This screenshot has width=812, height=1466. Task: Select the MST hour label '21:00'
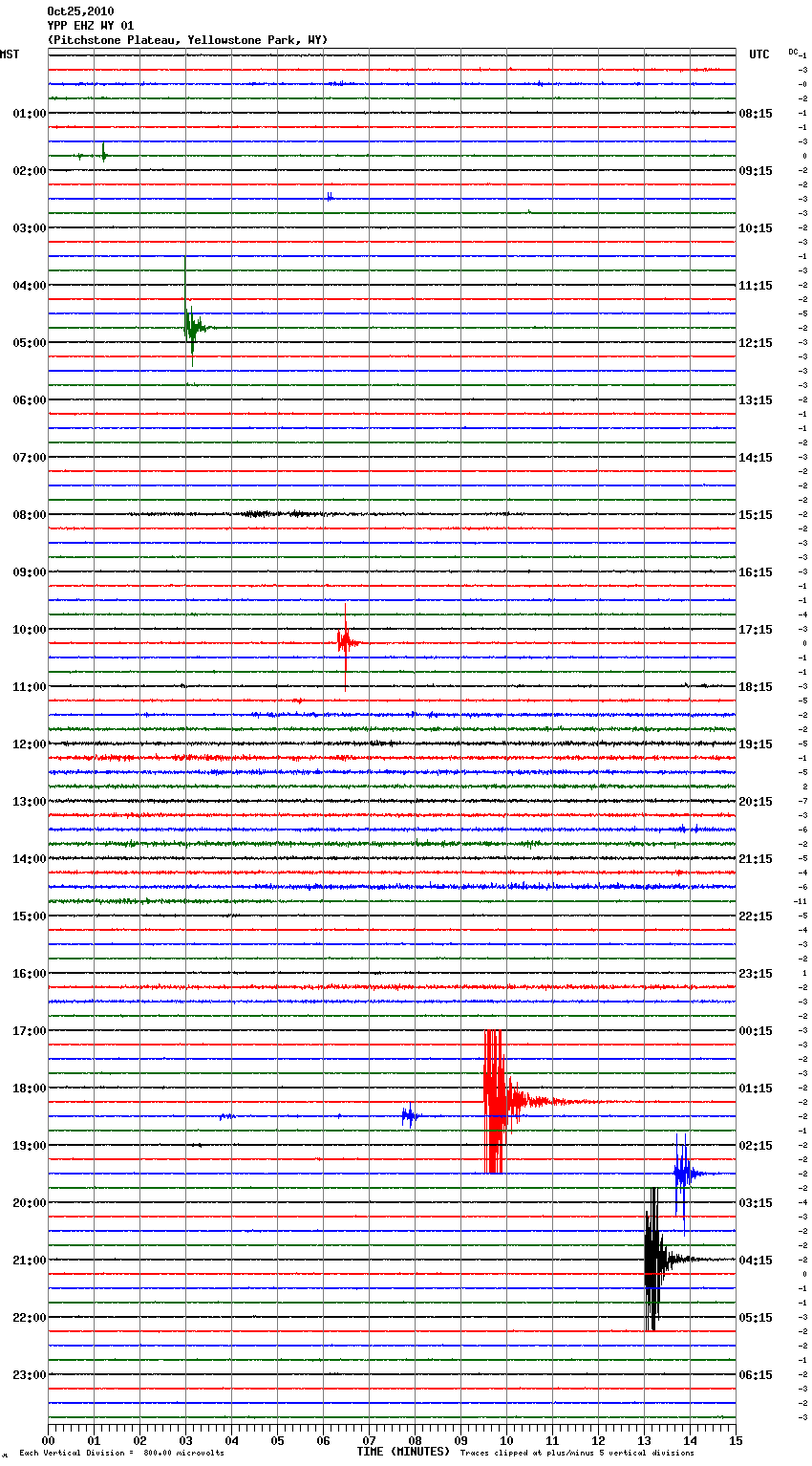click(x=29, y=1261)
